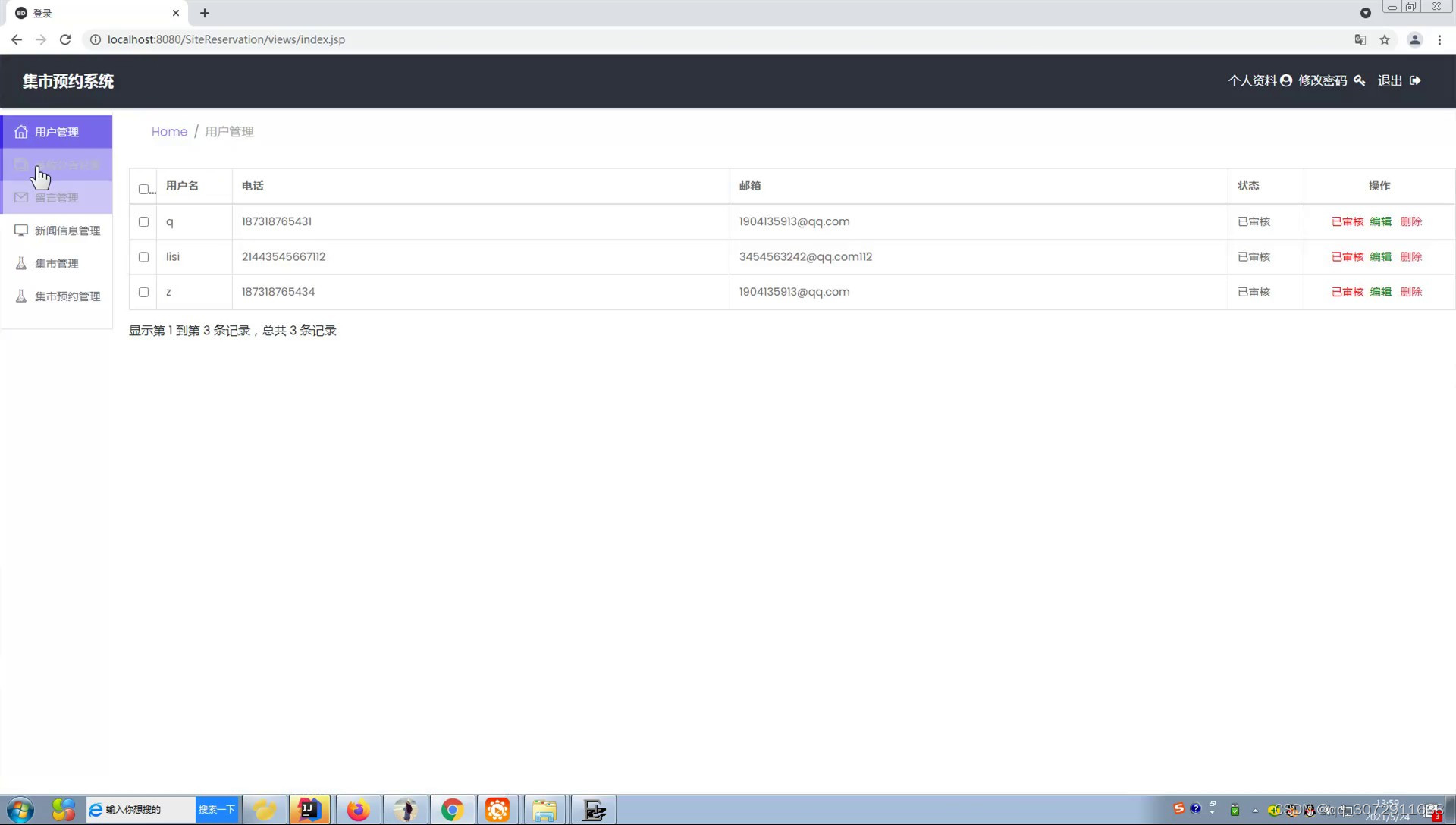Viewport: 1456px width, 825px height.
Task: Close the 登录 browser tab
Action: 176,13
